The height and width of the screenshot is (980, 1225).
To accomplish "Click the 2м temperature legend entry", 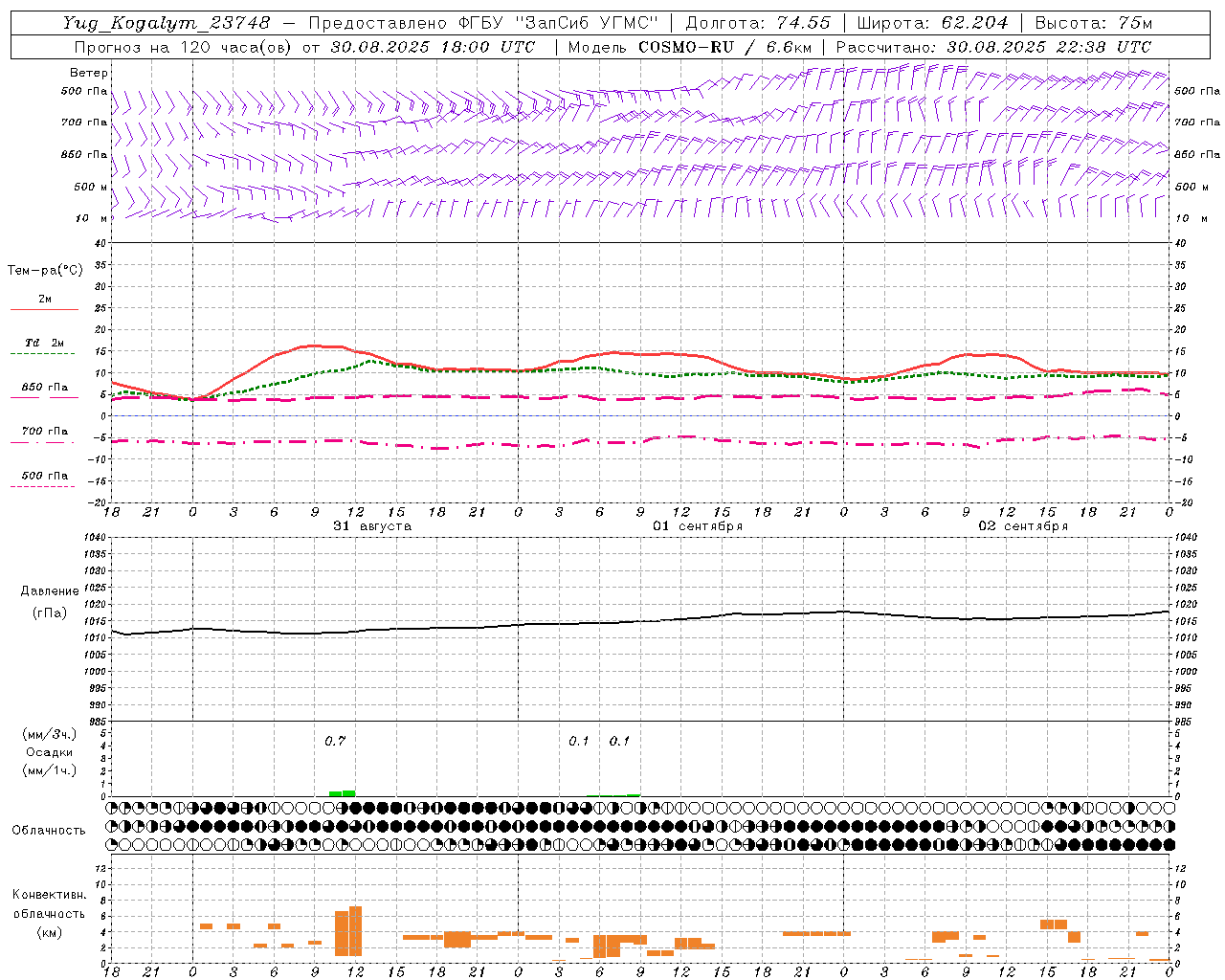I will click(x=45, y=299).
